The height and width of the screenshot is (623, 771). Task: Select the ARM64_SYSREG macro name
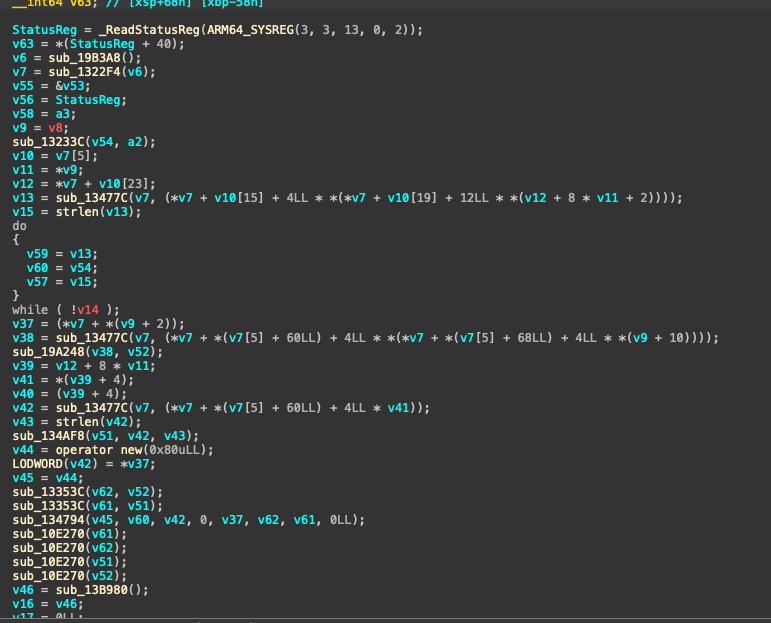(x=250, y=30)
